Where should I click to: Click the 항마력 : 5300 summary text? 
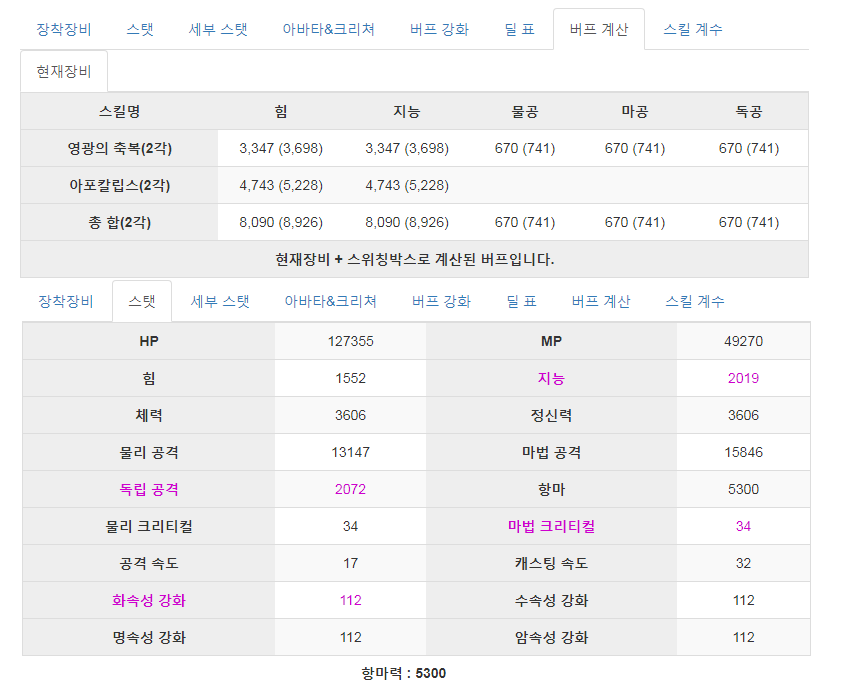403,673
